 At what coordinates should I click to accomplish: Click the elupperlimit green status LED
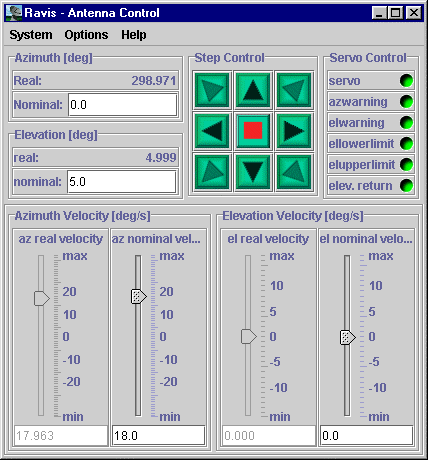[406, 165]
